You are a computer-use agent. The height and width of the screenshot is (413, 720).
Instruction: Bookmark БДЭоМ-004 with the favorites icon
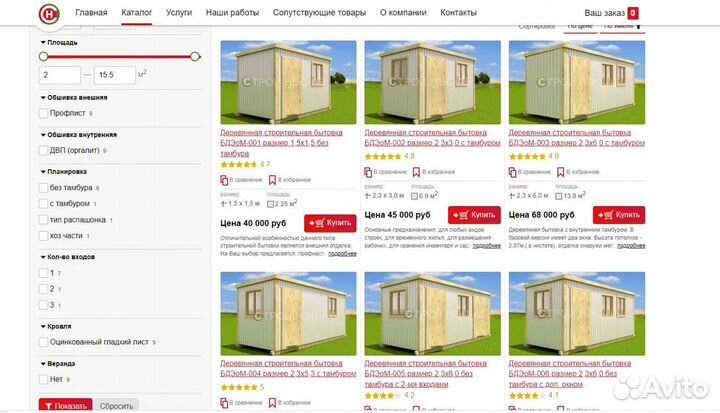272,402
